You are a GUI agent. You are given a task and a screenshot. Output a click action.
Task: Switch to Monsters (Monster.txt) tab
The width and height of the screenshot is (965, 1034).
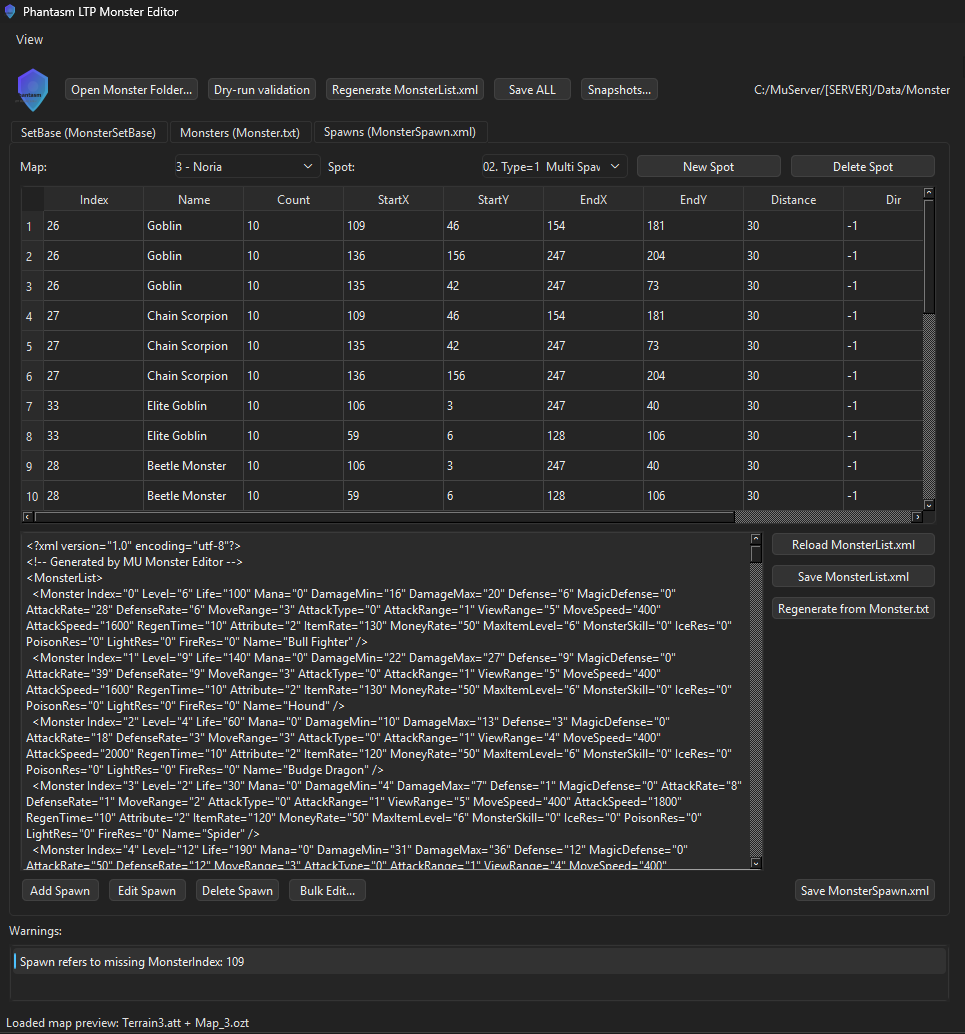pyautogui.click(x=240, y=133)
